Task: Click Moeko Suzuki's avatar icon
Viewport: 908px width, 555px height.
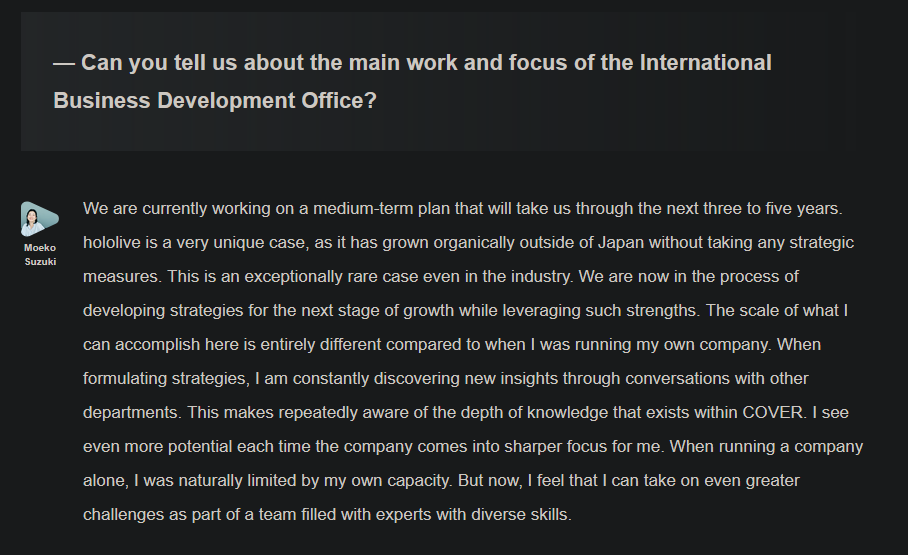Action: tap(39, 218)
